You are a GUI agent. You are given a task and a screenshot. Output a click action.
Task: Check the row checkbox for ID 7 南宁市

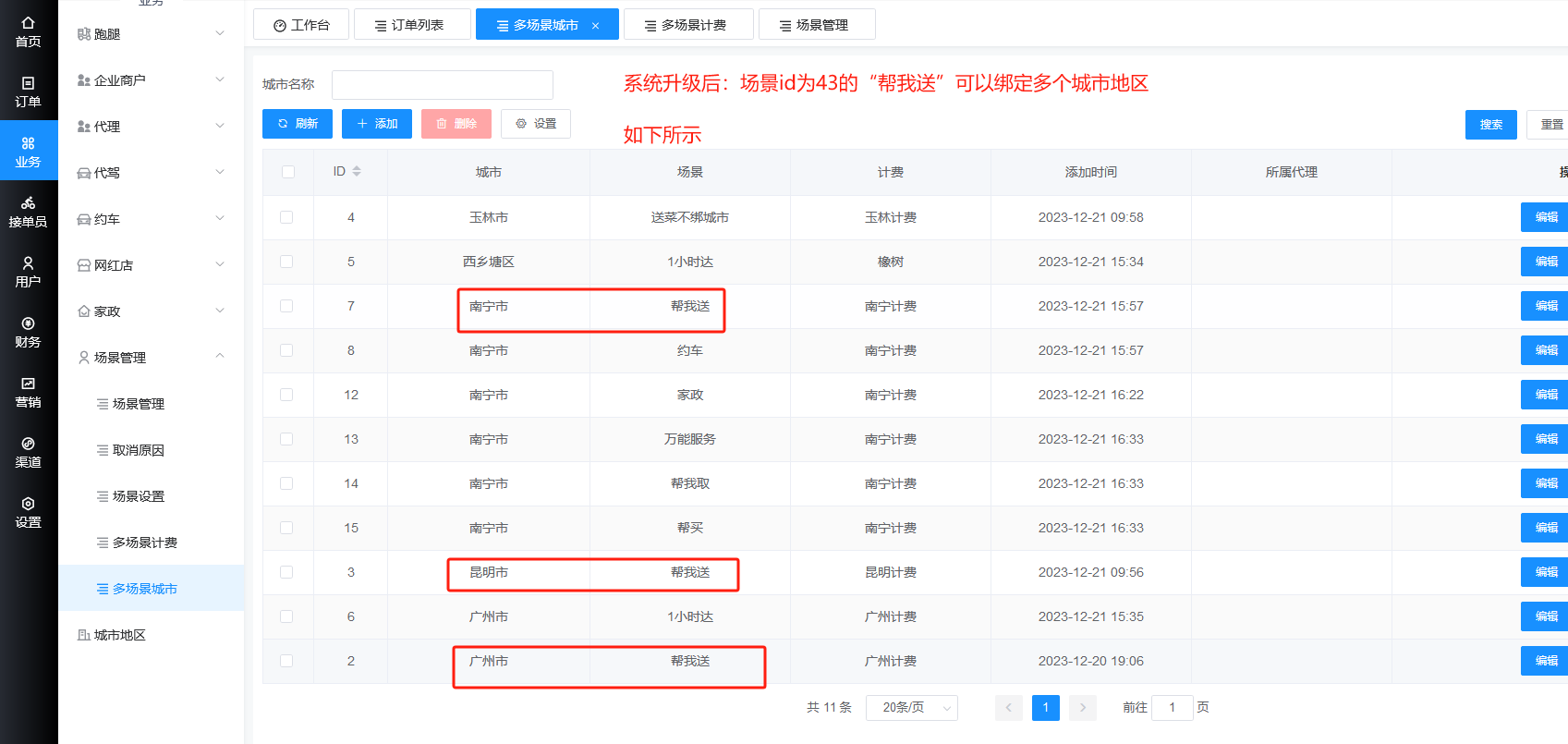tap(286, 306)
